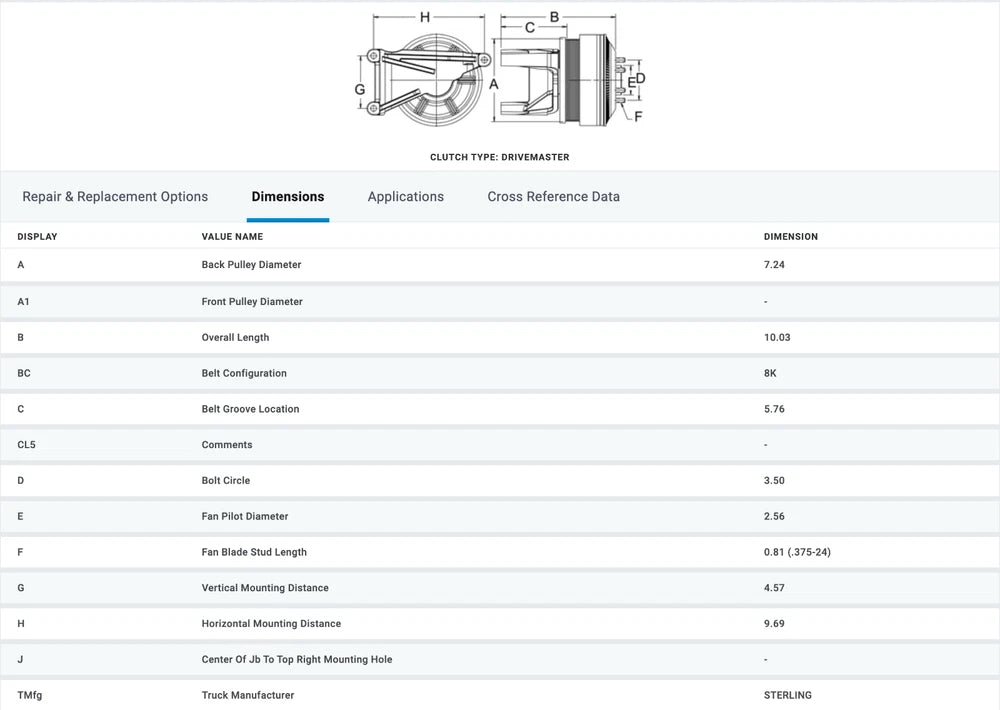Click the DIMENSION column header
The image size is (1000, 710).
[x=790, y=237]
